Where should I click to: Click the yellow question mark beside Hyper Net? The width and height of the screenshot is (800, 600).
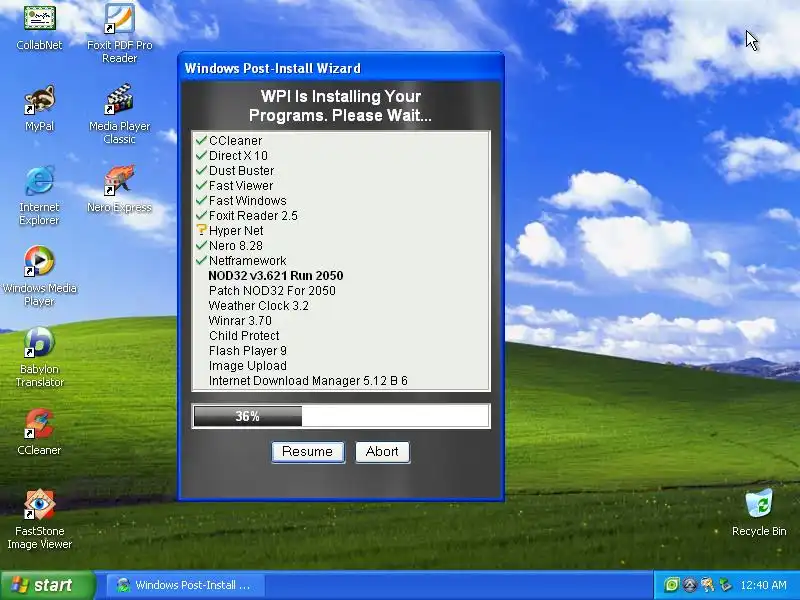click(x=201, y=230)
